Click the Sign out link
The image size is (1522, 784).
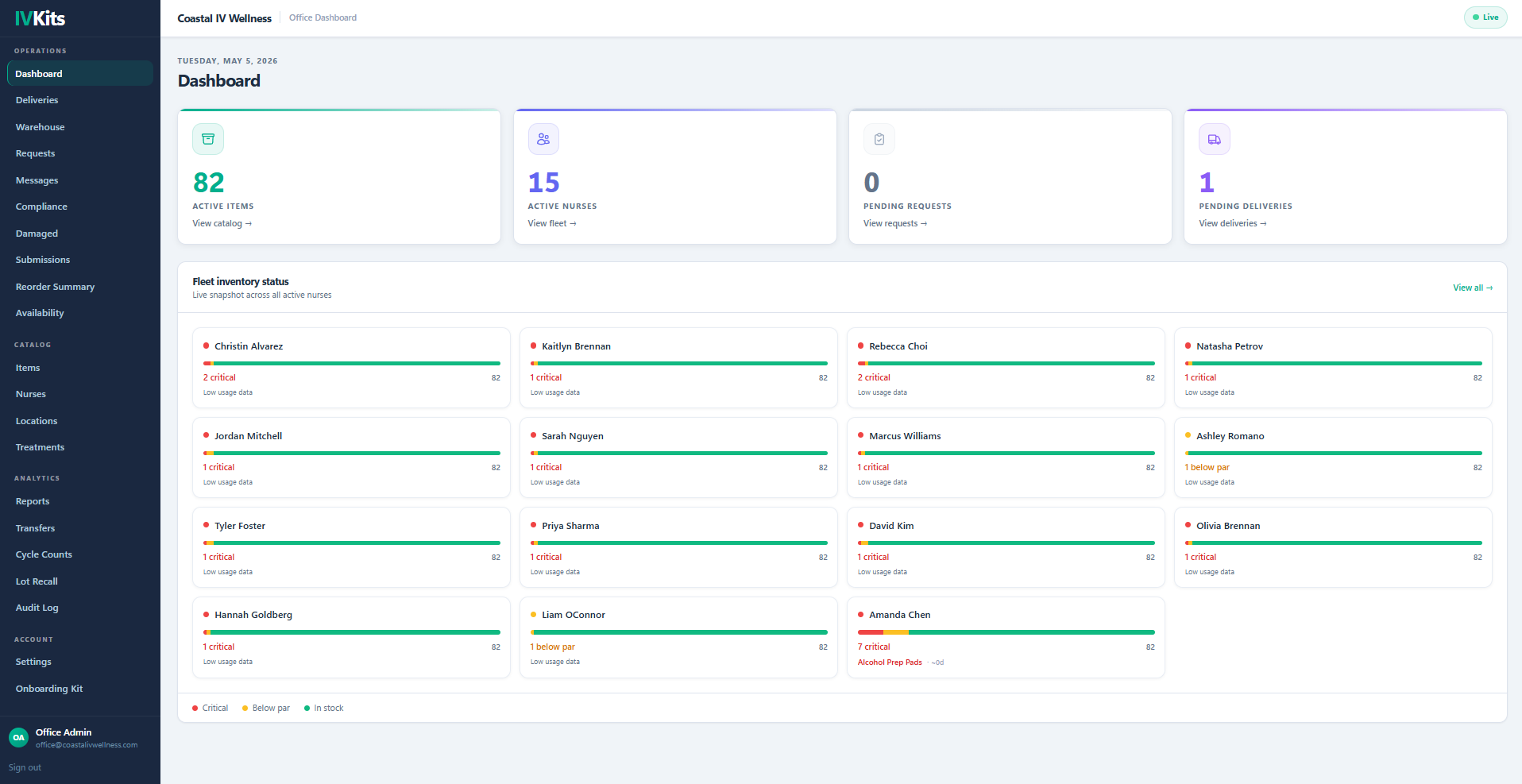pos(25,767)
